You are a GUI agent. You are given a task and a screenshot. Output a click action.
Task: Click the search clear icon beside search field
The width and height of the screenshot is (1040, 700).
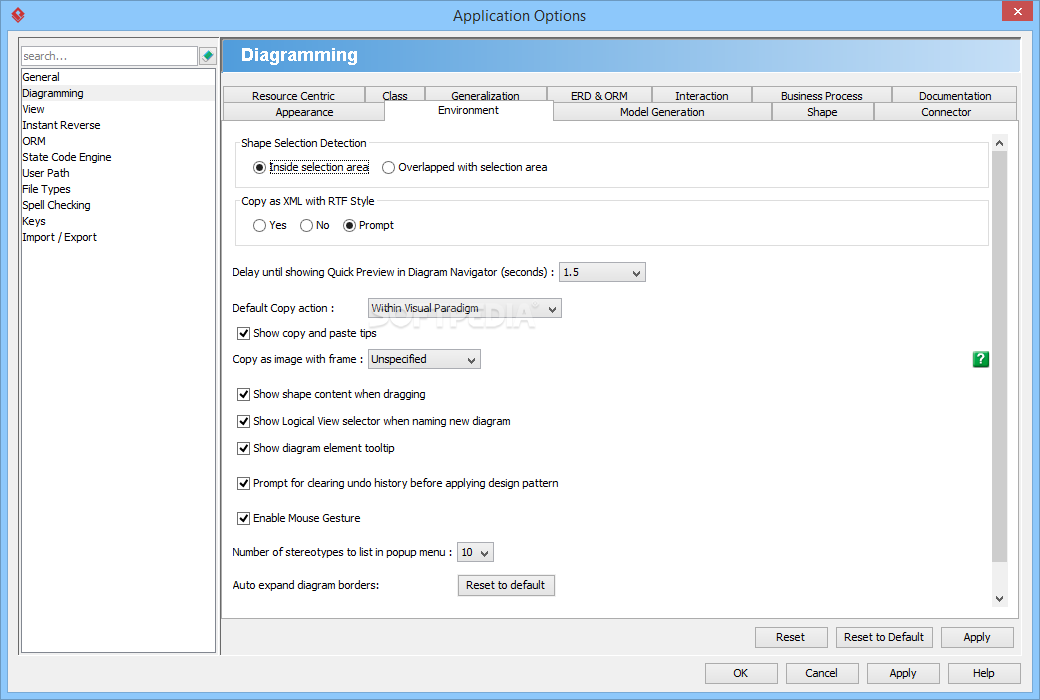[208, 56]
